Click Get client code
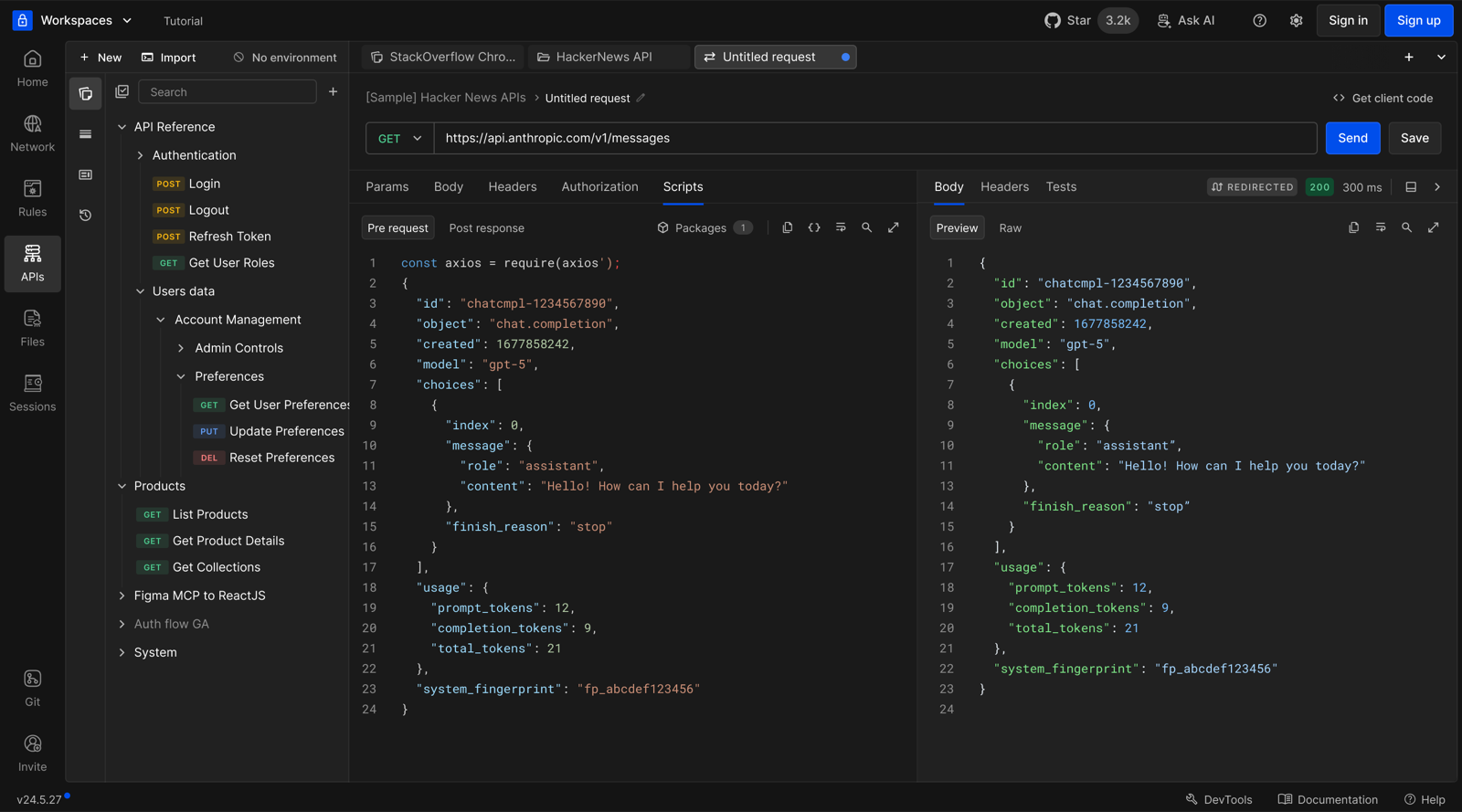Screen dimensions: 1462x812 [1383, 98]
